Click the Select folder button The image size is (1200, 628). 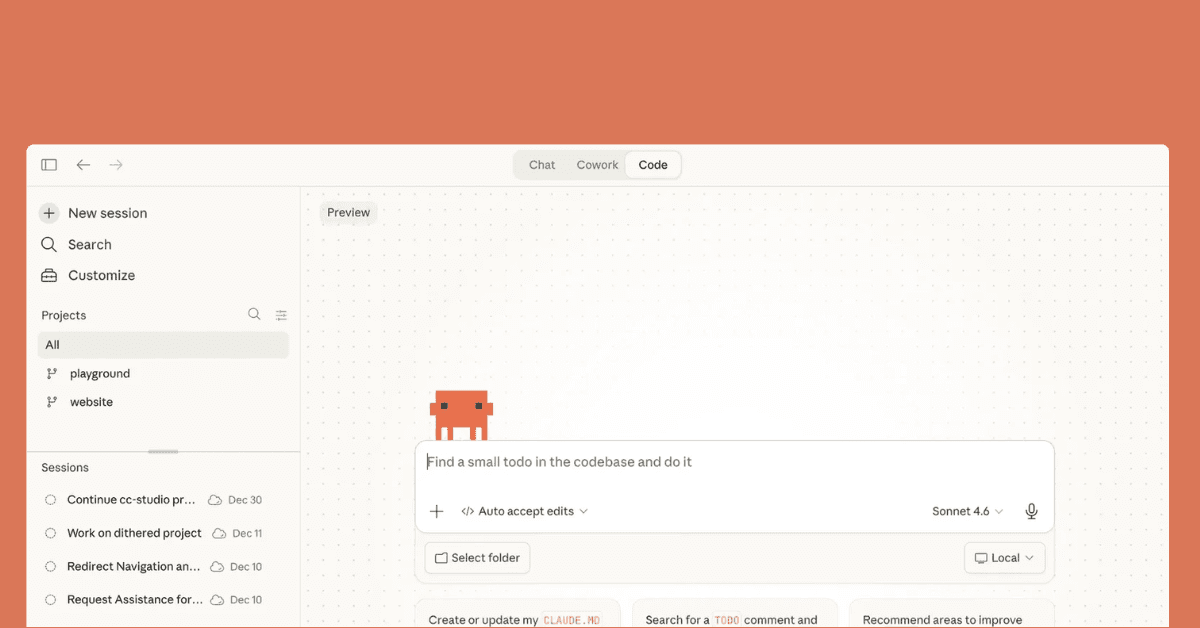point(477,558)
